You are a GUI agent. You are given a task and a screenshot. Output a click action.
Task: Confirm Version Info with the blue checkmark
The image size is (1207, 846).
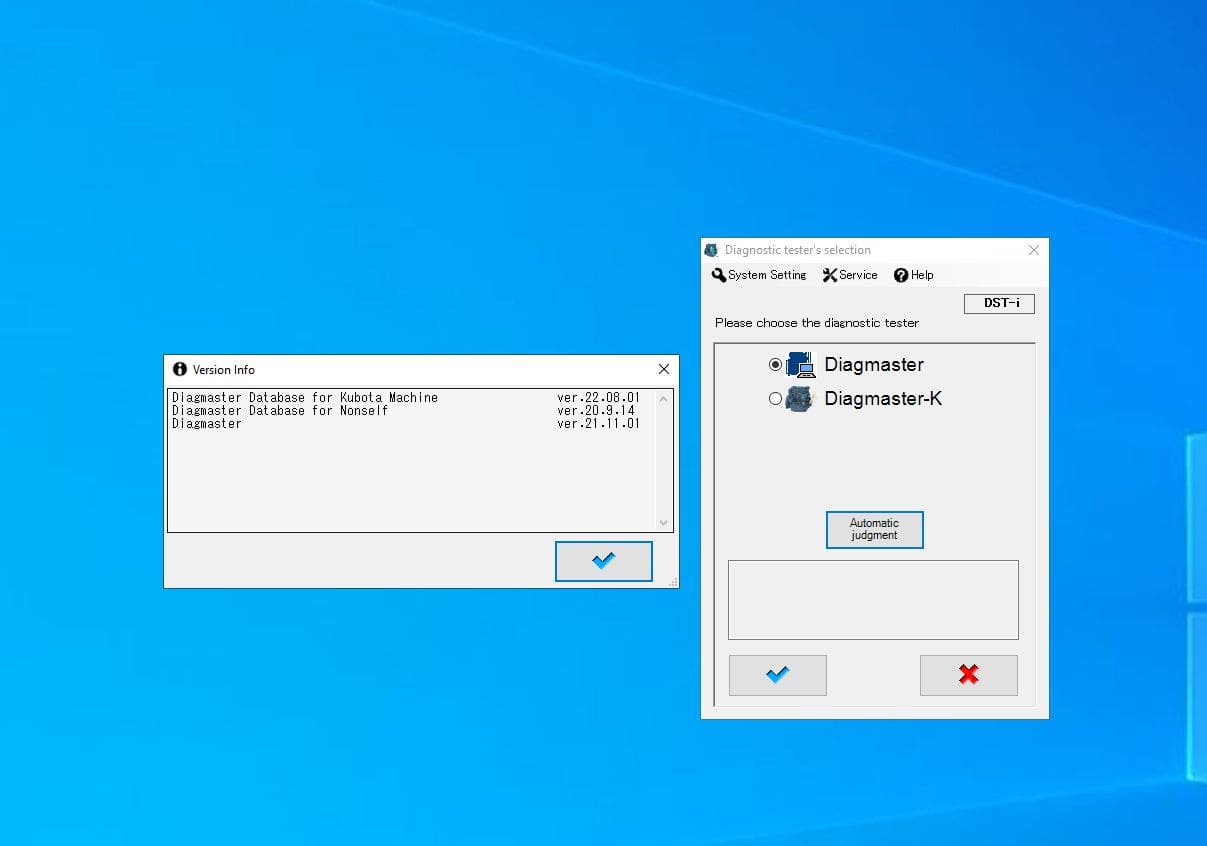pyautogui.click(x=604, y=561)
